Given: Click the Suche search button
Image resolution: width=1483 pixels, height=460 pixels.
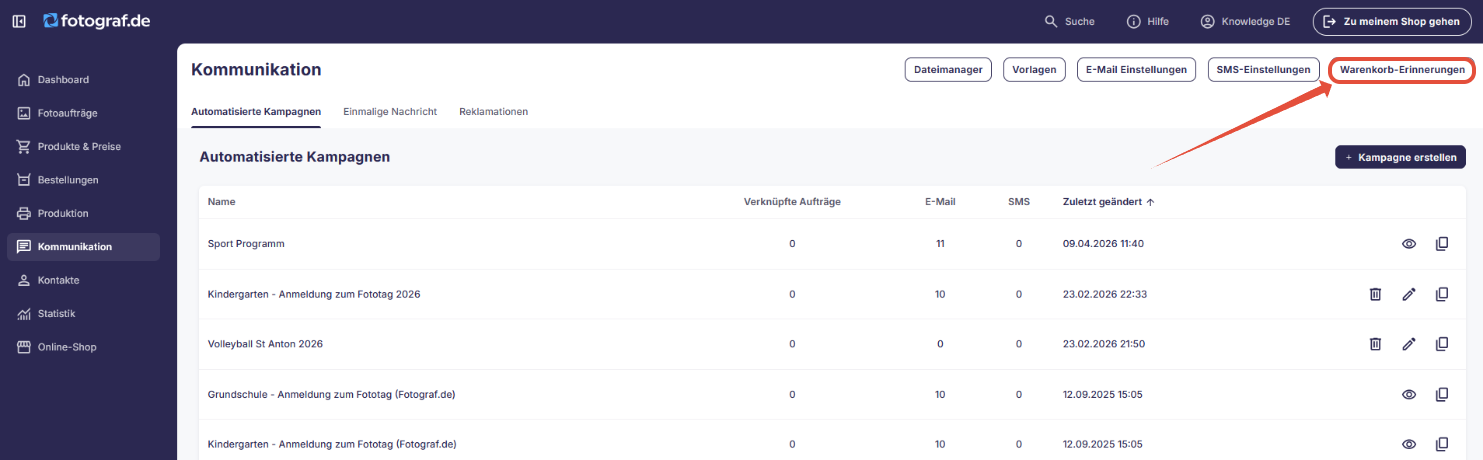Looking at the screenshot, I should click(1069, 21).
